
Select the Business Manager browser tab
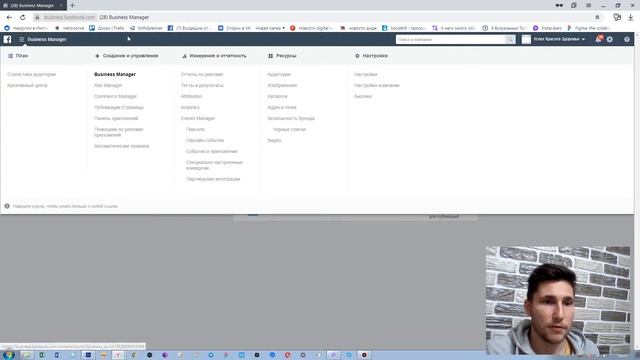(33, 5)
